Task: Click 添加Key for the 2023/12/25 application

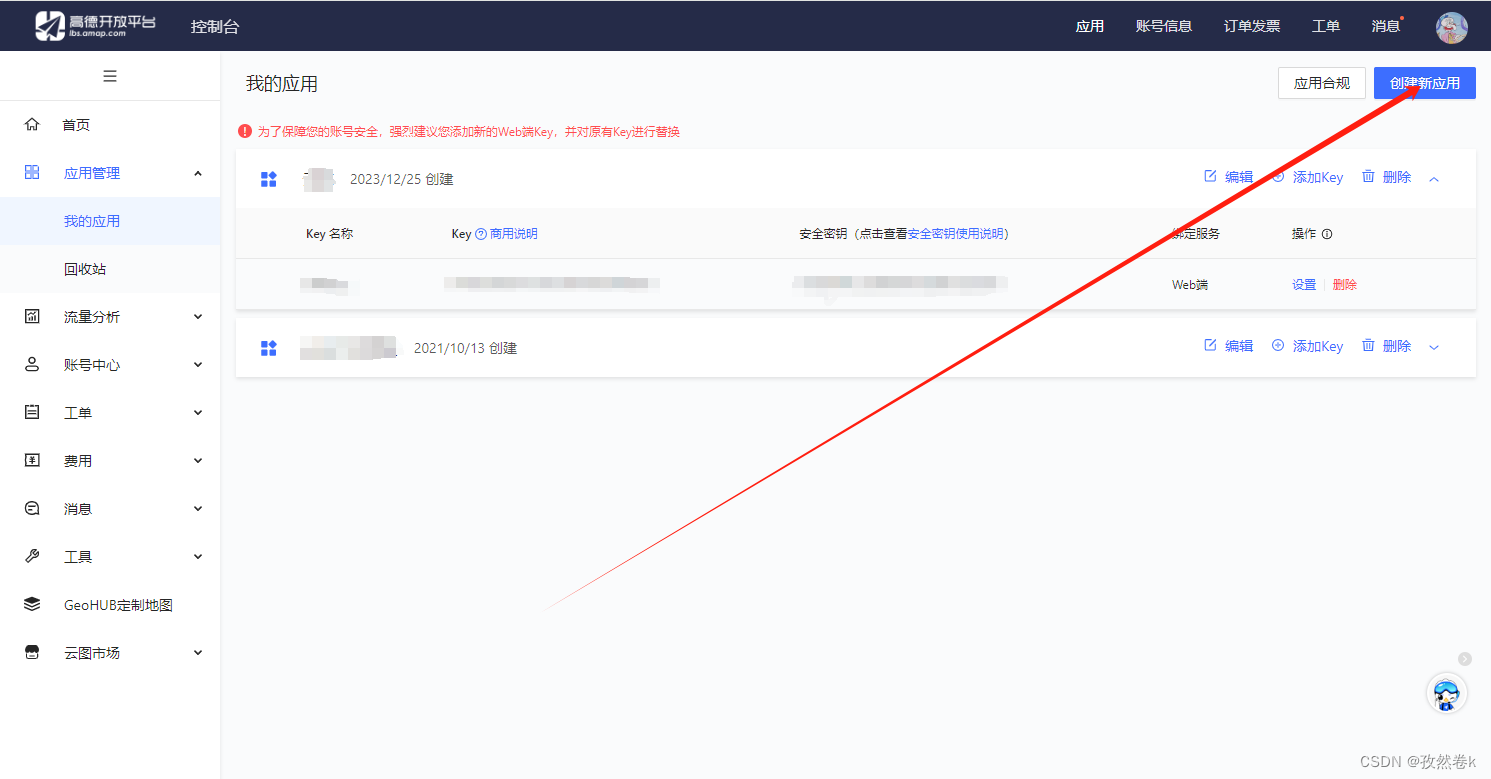Action: [x=1308, y=177]
